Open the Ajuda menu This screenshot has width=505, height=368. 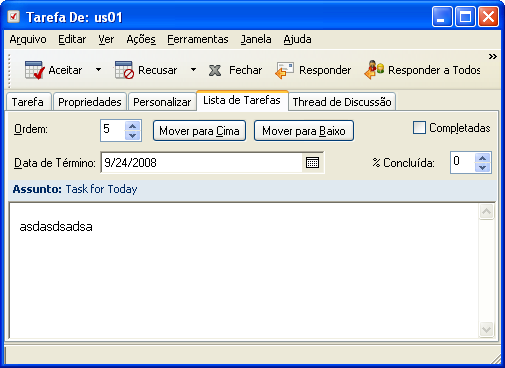(297, 39)
